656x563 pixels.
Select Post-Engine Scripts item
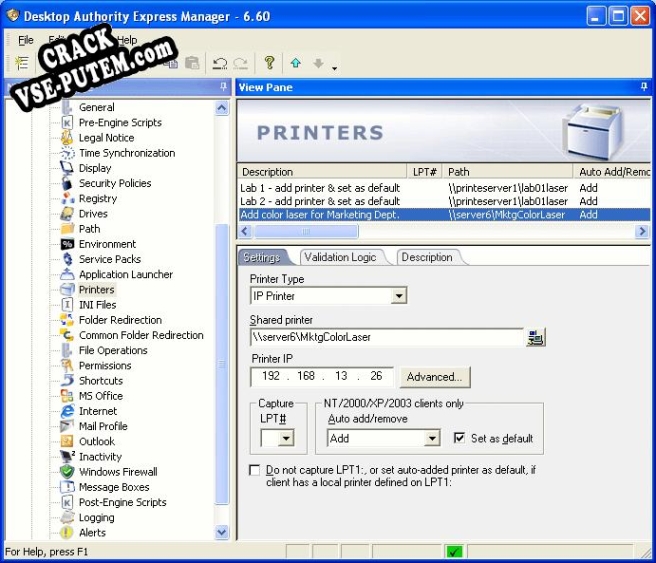(123, 502)
